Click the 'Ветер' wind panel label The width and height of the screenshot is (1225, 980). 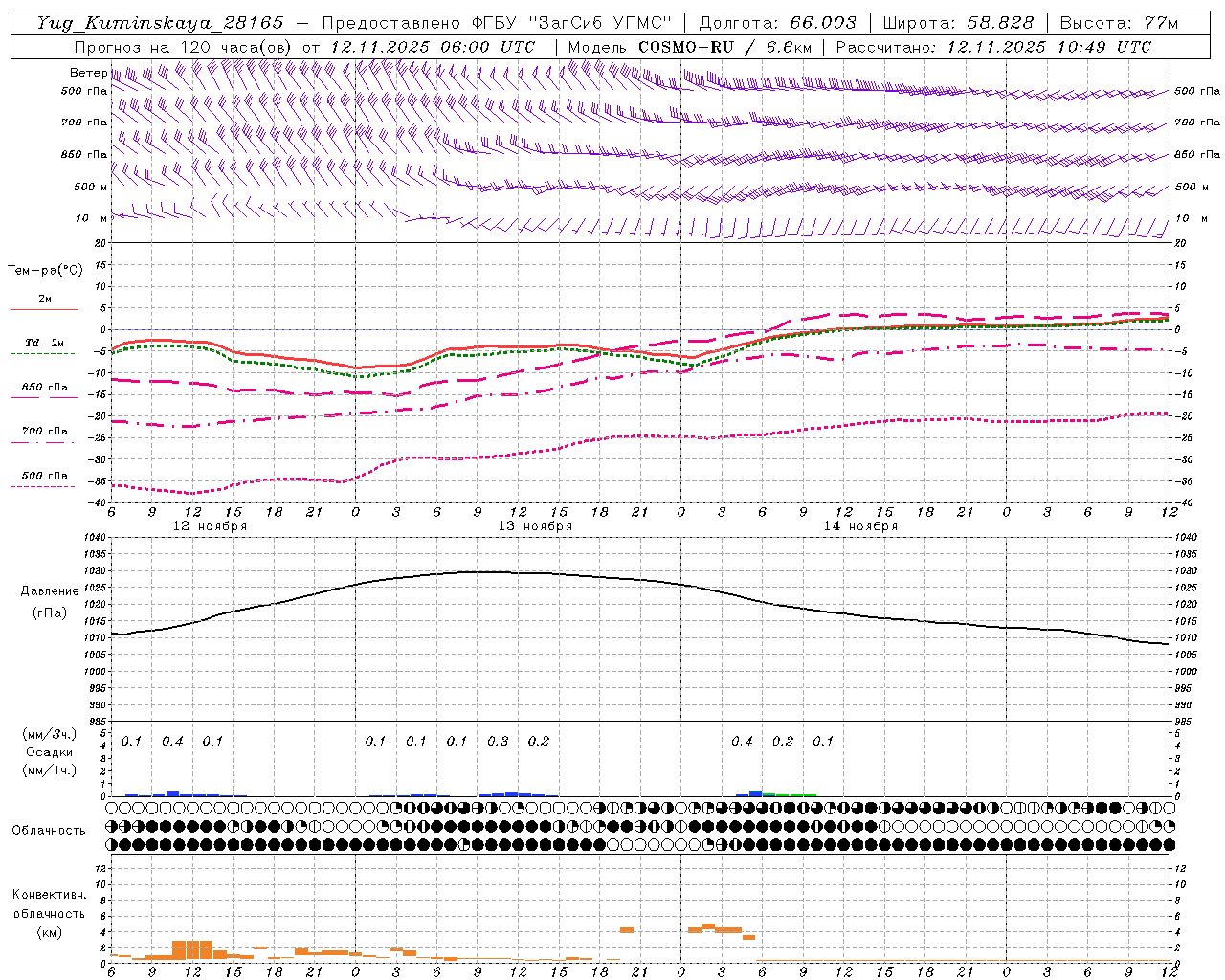[88, 73]
